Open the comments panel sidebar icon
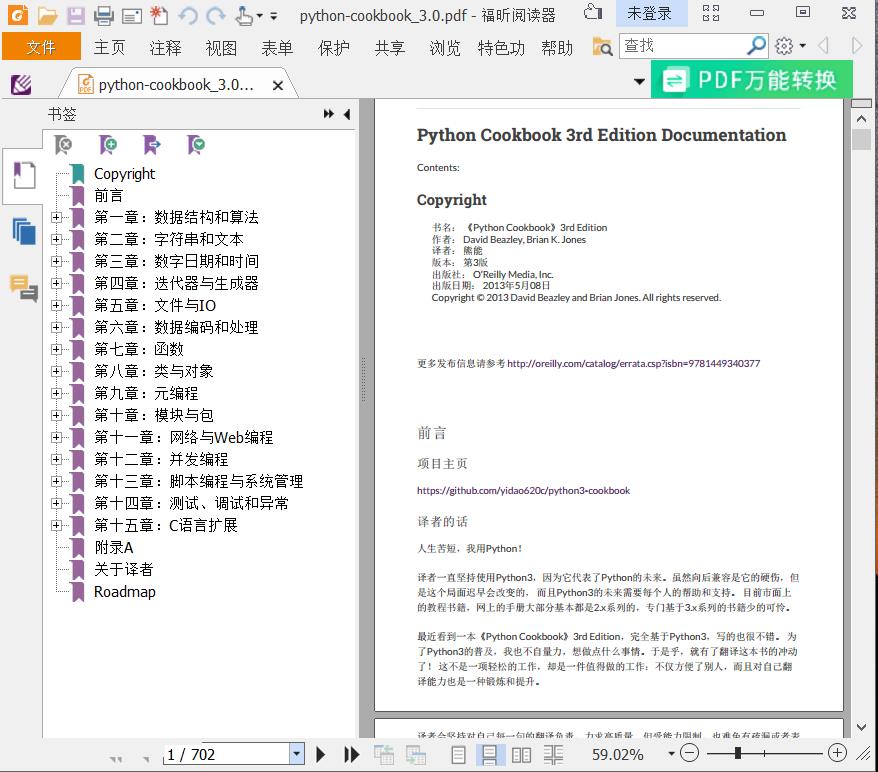The image size is (878, 772). pyautogui.click(x=24, y=288)
